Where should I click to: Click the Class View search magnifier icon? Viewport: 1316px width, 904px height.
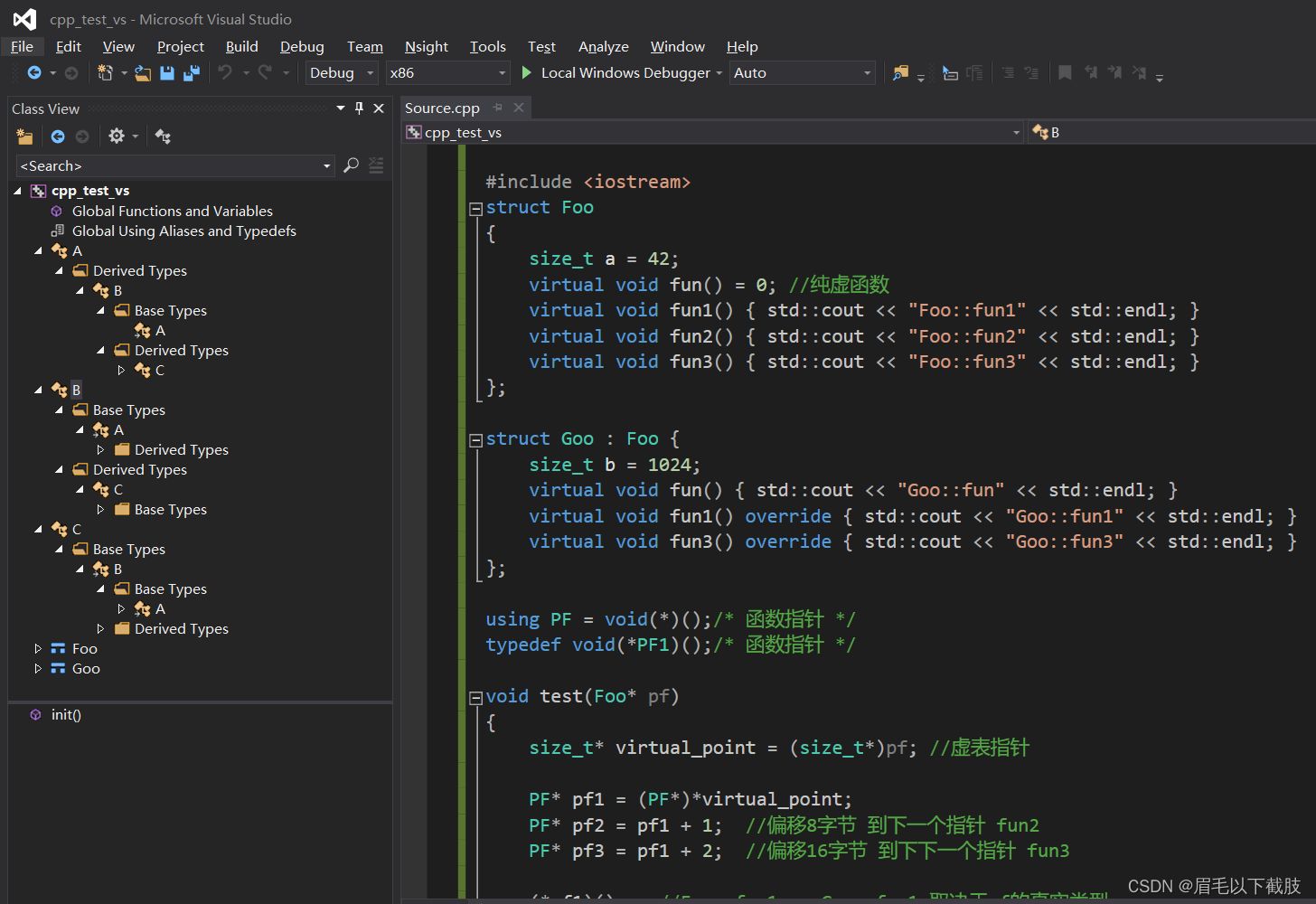click(352, 165)
